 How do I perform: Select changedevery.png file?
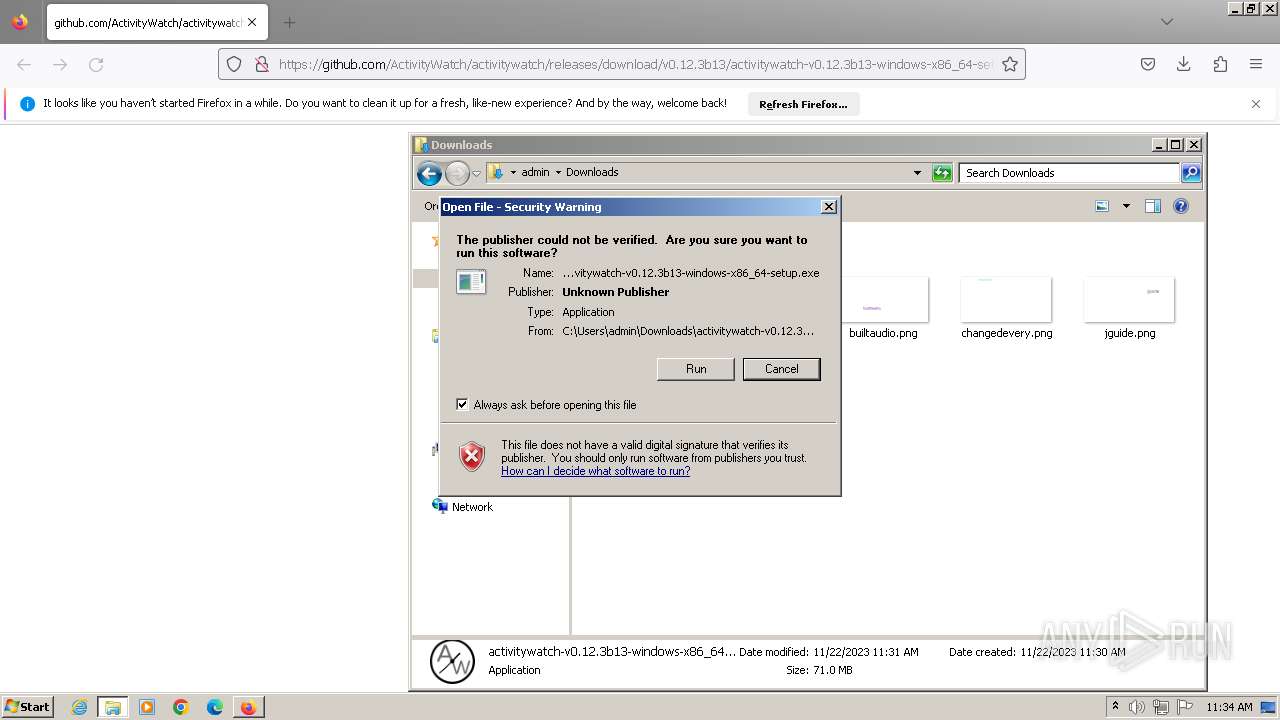tap(1006, 309)
